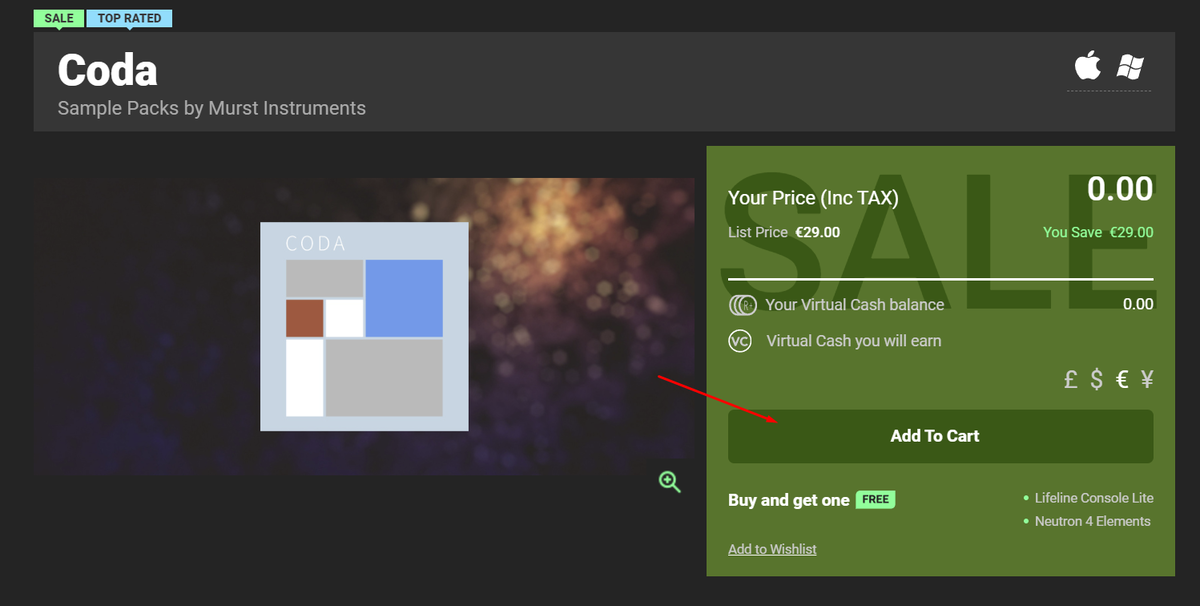Click Virtual Cash you will earn label
This screenshot has height=606, width=1200.
854,341
